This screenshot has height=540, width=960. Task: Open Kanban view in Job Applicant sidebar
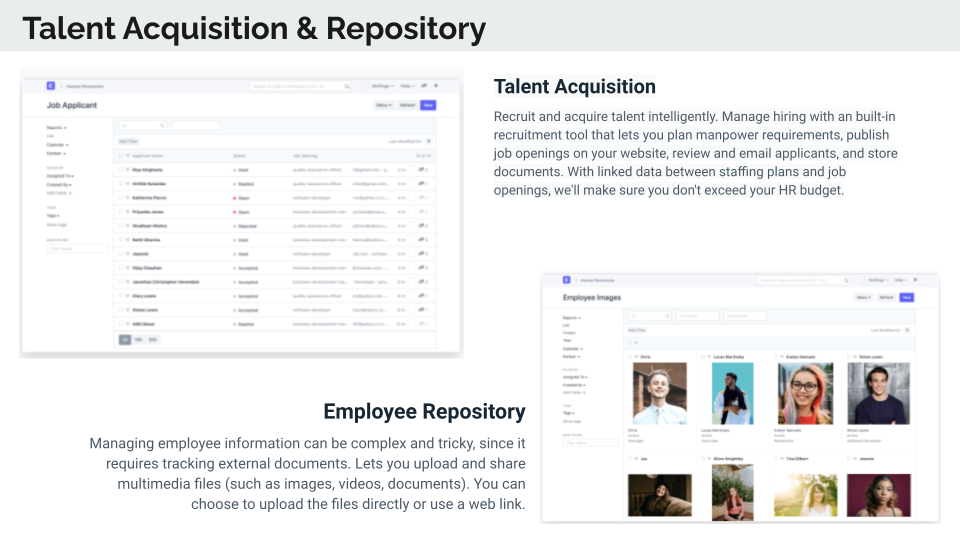click(x=55, y=153)
